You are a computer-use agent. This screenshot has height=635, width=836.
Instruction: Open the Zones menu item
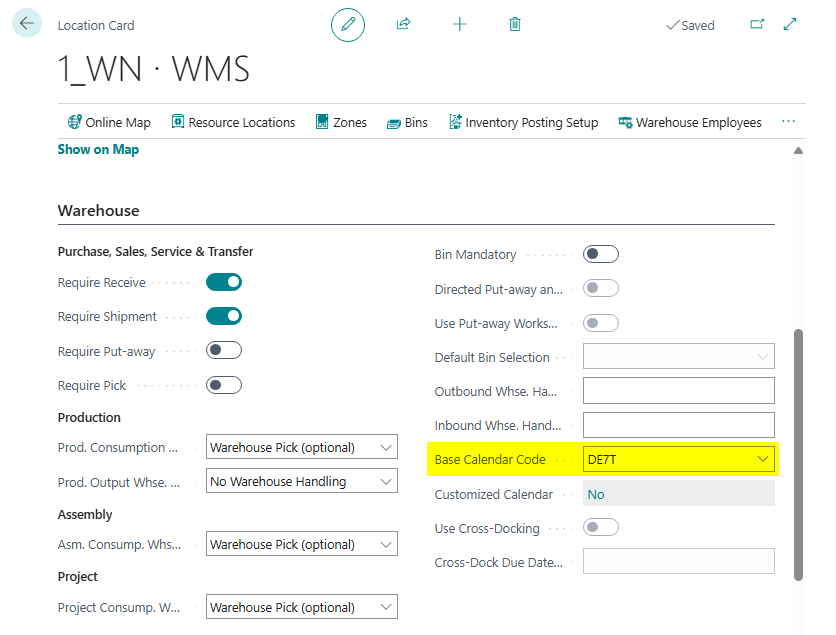pyautogui.click(x=341, y=122)
